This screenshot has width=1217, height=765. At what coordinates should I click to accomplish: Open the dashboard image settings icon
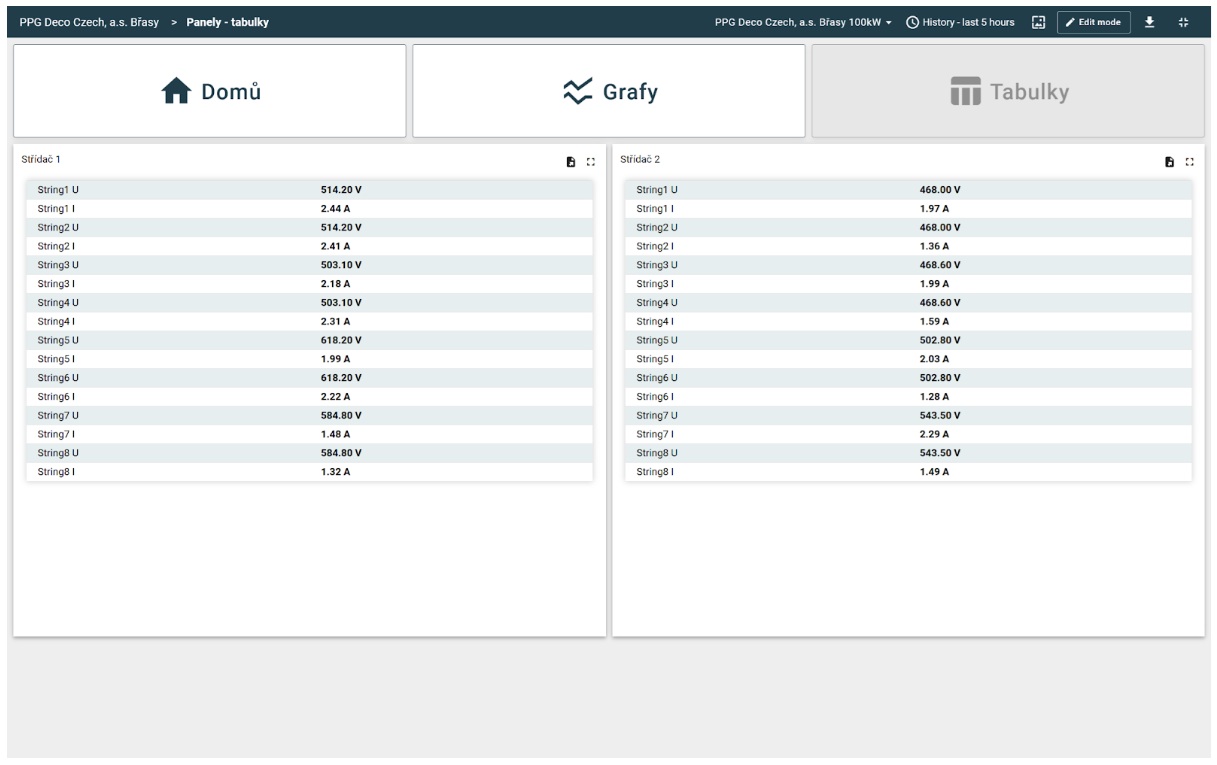tap(1038, 22)
